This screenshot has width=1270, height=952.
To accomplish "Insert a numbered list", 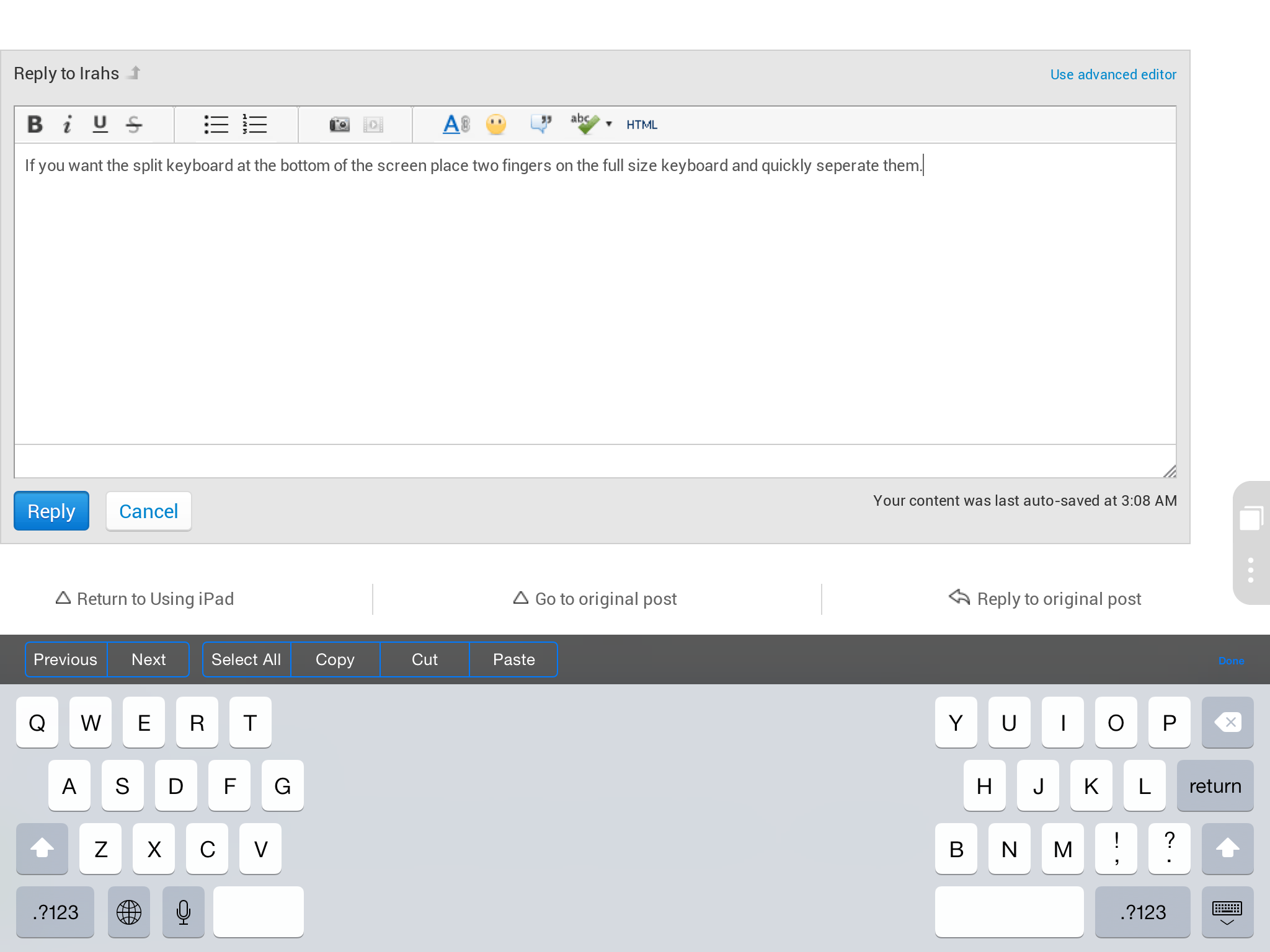I will tap(254, 125).
